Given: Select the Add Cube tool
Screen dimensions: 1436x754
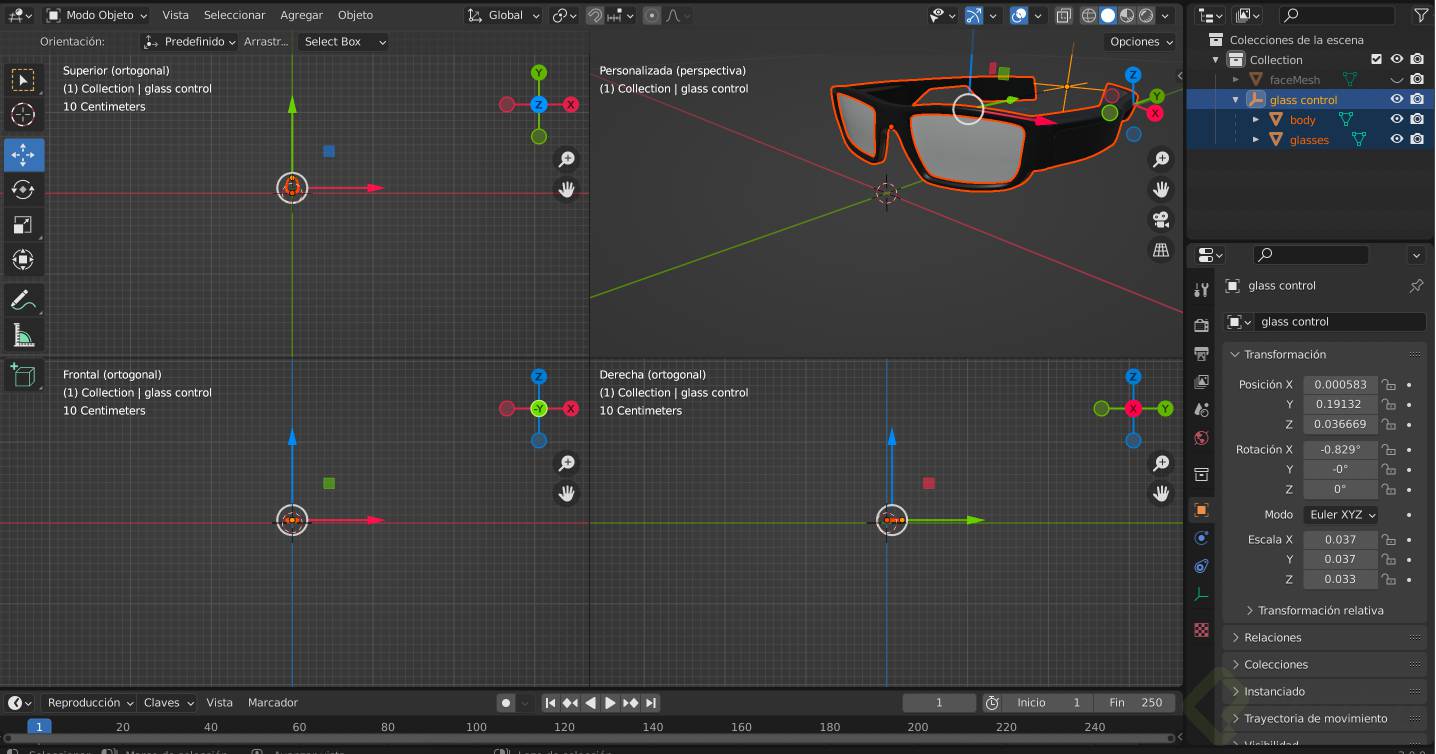Looking at the screenshot, I should point(23,375).
